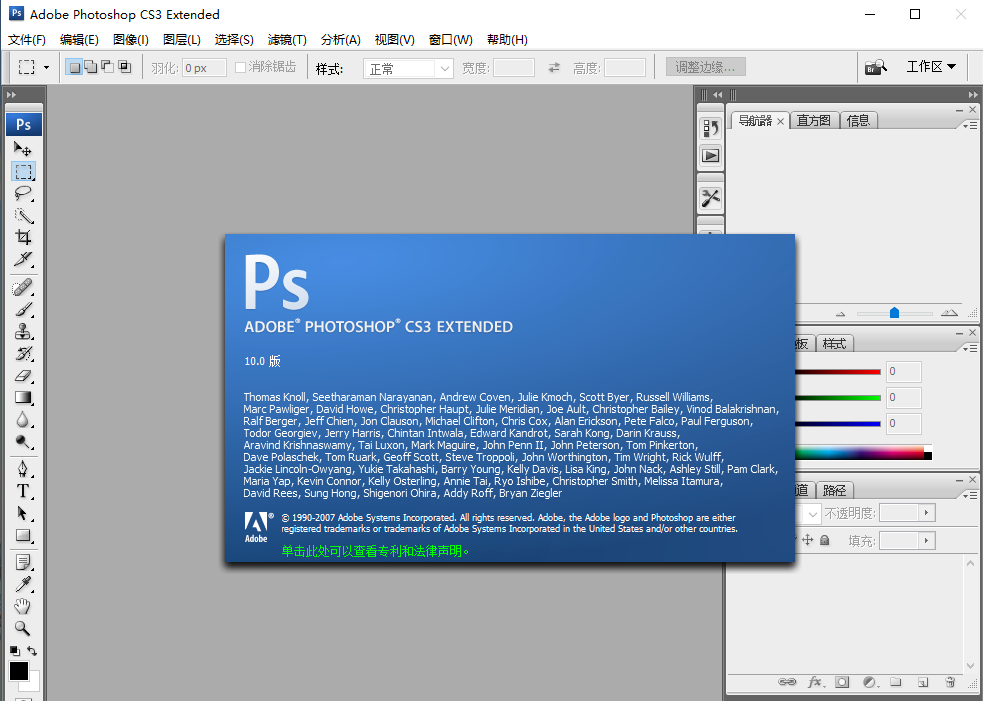Expand the toolbox to two columns
The width and height of the screenshot is (983, 701).
11,95
